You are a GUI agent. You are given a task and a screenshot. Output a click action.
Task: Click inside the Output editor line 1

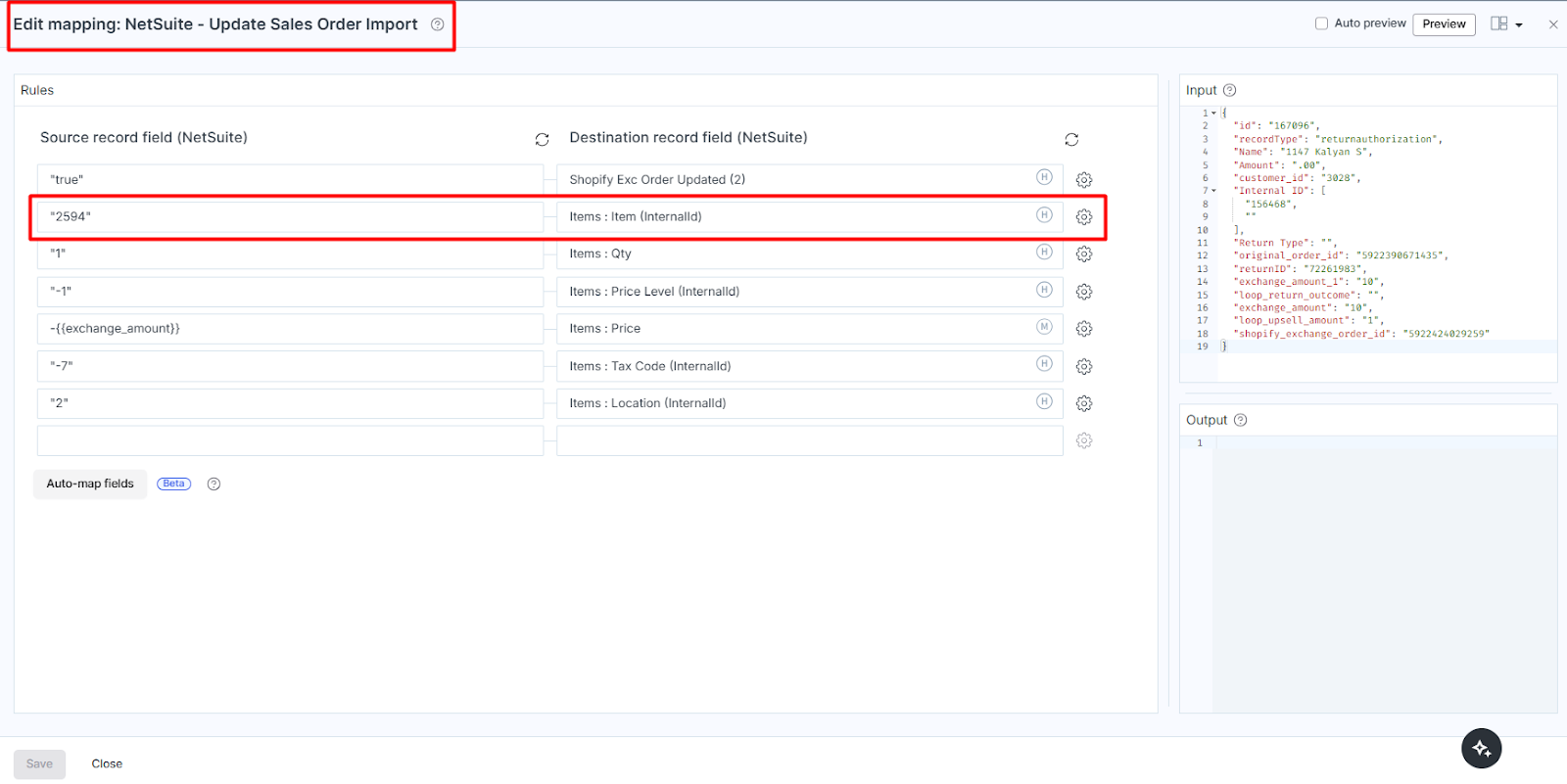point(1386,443)
